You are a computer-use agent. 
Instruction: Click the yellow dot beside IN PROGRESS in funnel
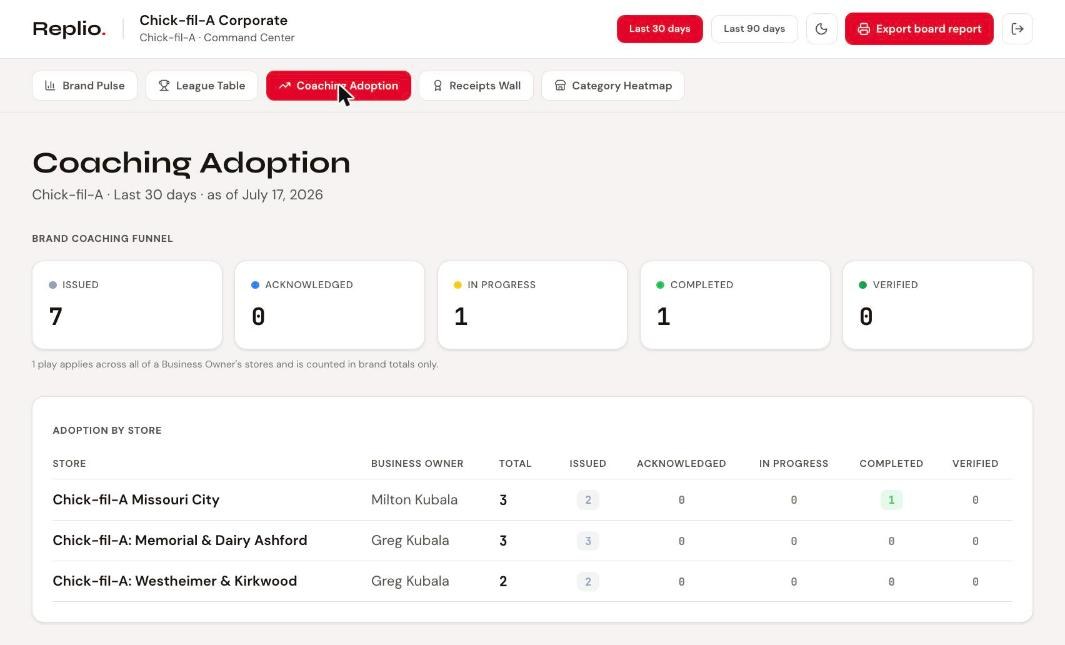[458, 285]
